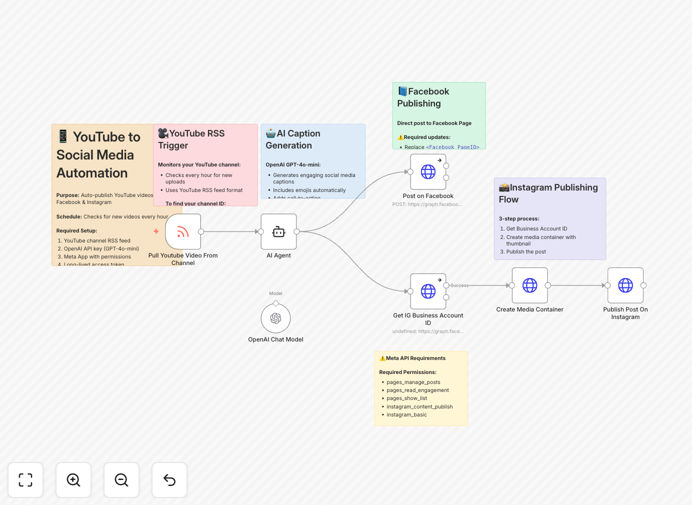Screen dimensions: 692x505
Task: Select the Publish Post On Instagram node
Action: point(625,286)
